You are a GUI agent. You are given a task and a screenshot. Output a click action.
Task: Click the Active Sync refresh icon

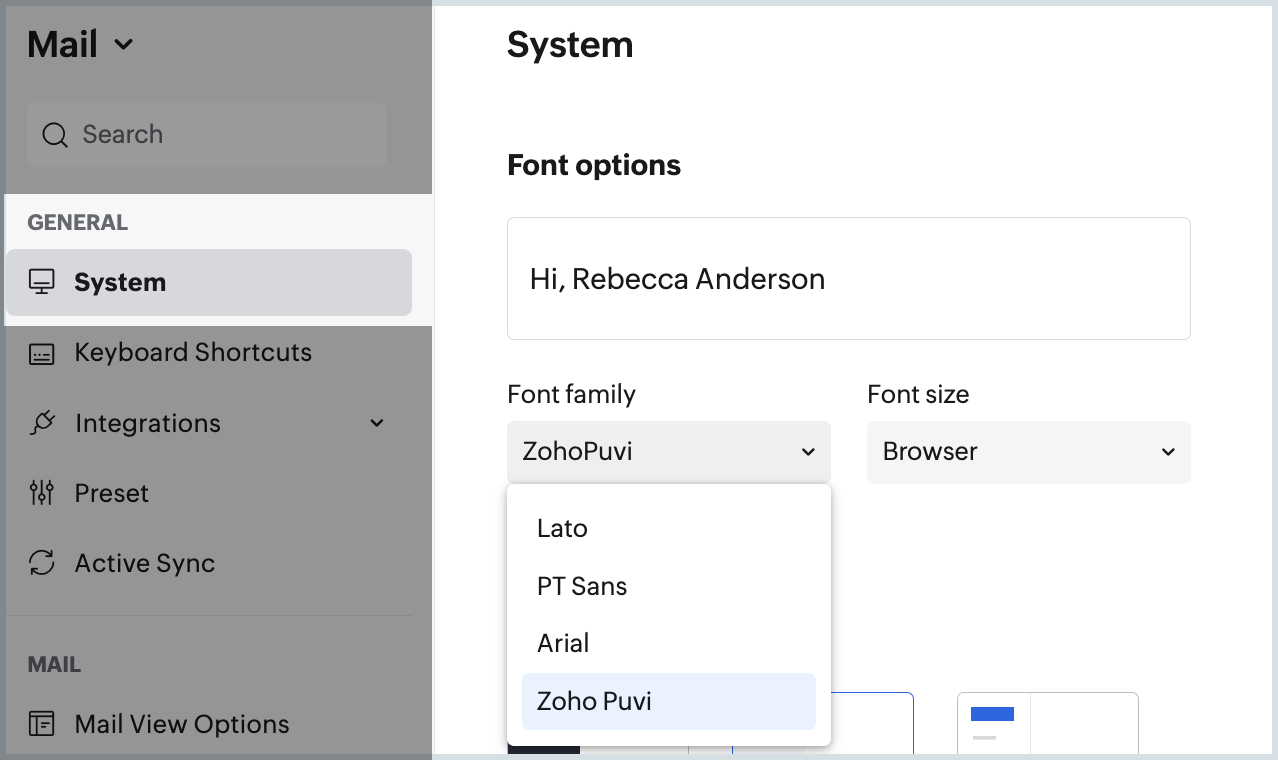click(42, 562)
